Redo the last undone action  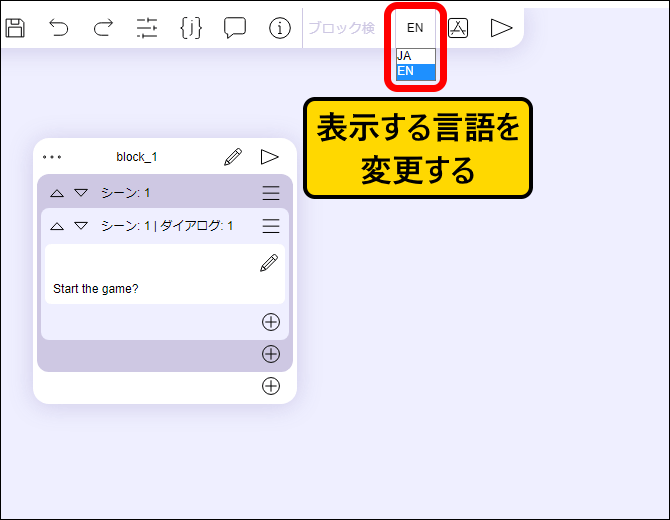coord(103,28)
